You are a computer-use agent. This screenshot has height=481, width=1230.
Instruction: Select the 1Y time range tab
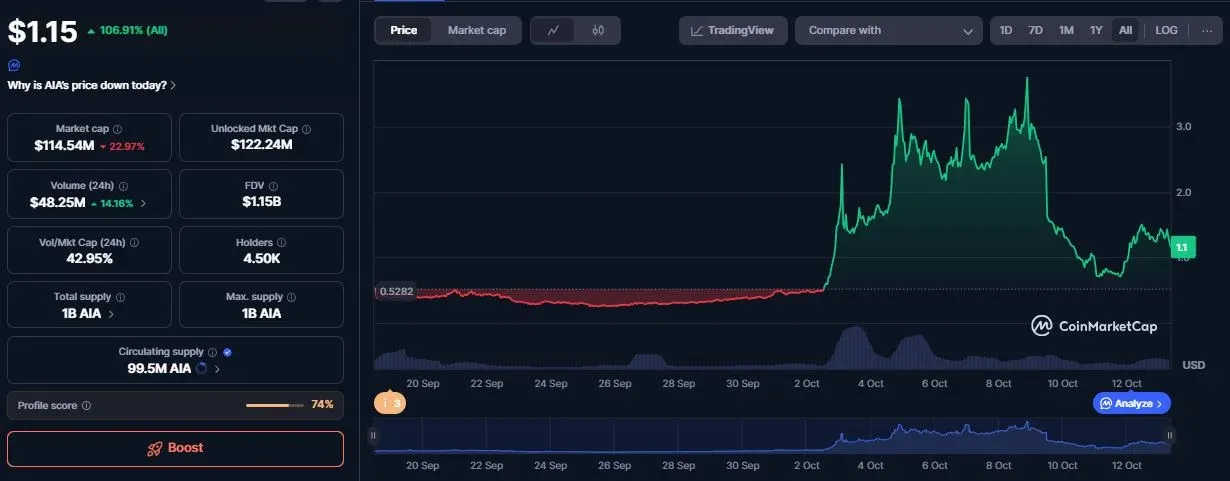pyautogui.click(x=1096, y=30)
